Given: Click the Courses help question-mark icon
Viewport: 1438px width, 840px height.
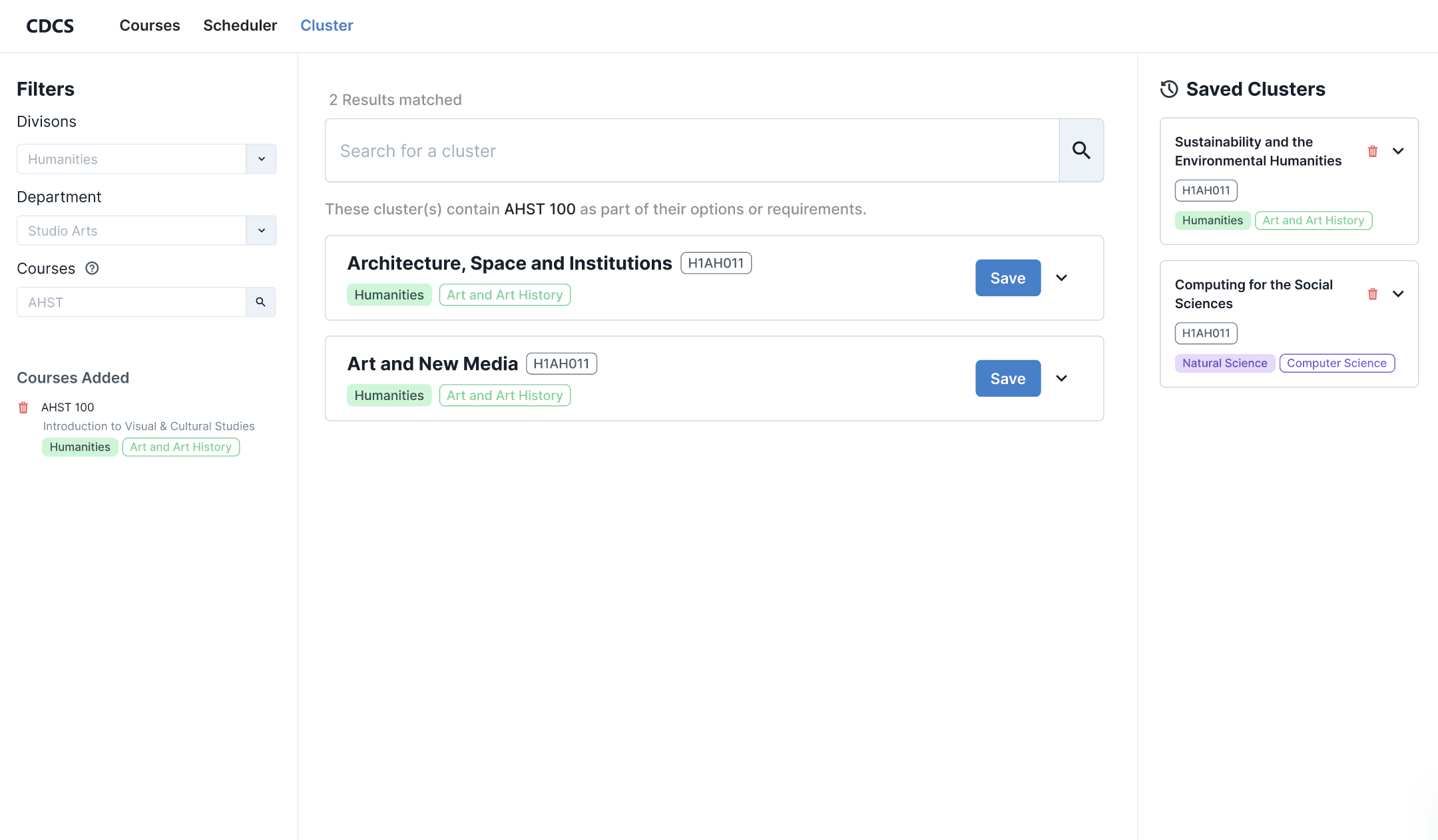Looking at the screenshot, I should [x=92, y=268].
